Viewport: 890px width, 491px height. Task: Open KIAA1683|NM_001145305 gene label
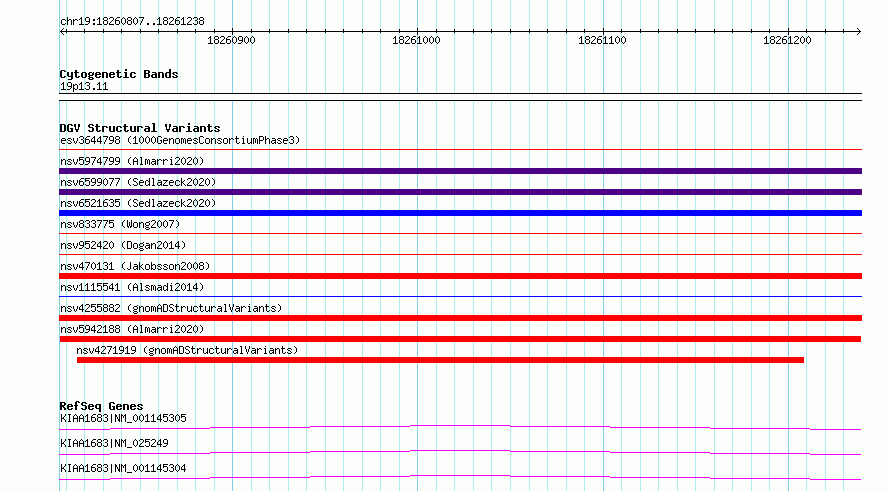pyautogui.click(x=123, y=418)
